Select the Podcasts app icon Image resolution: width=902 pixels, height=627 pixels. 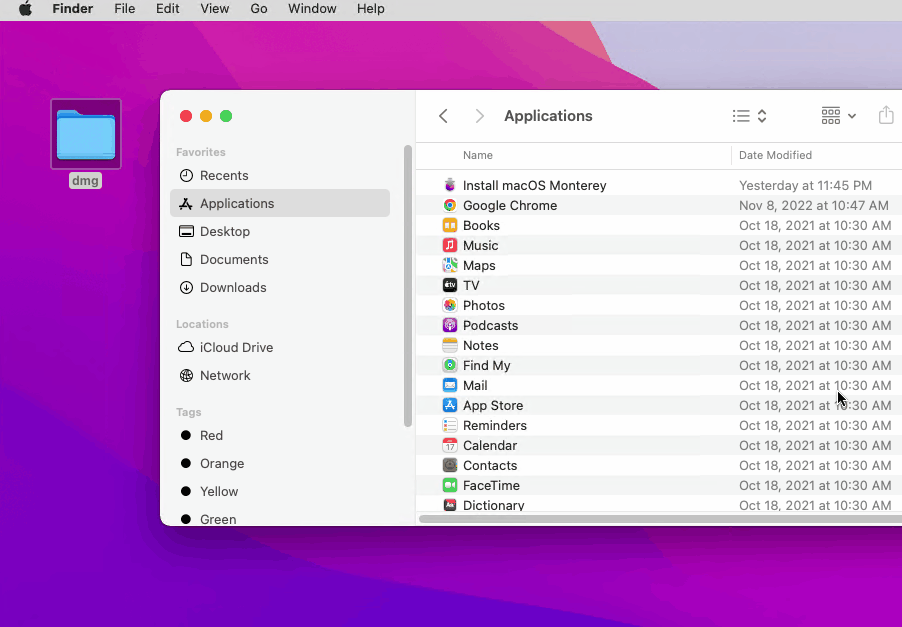click(450, 326)
